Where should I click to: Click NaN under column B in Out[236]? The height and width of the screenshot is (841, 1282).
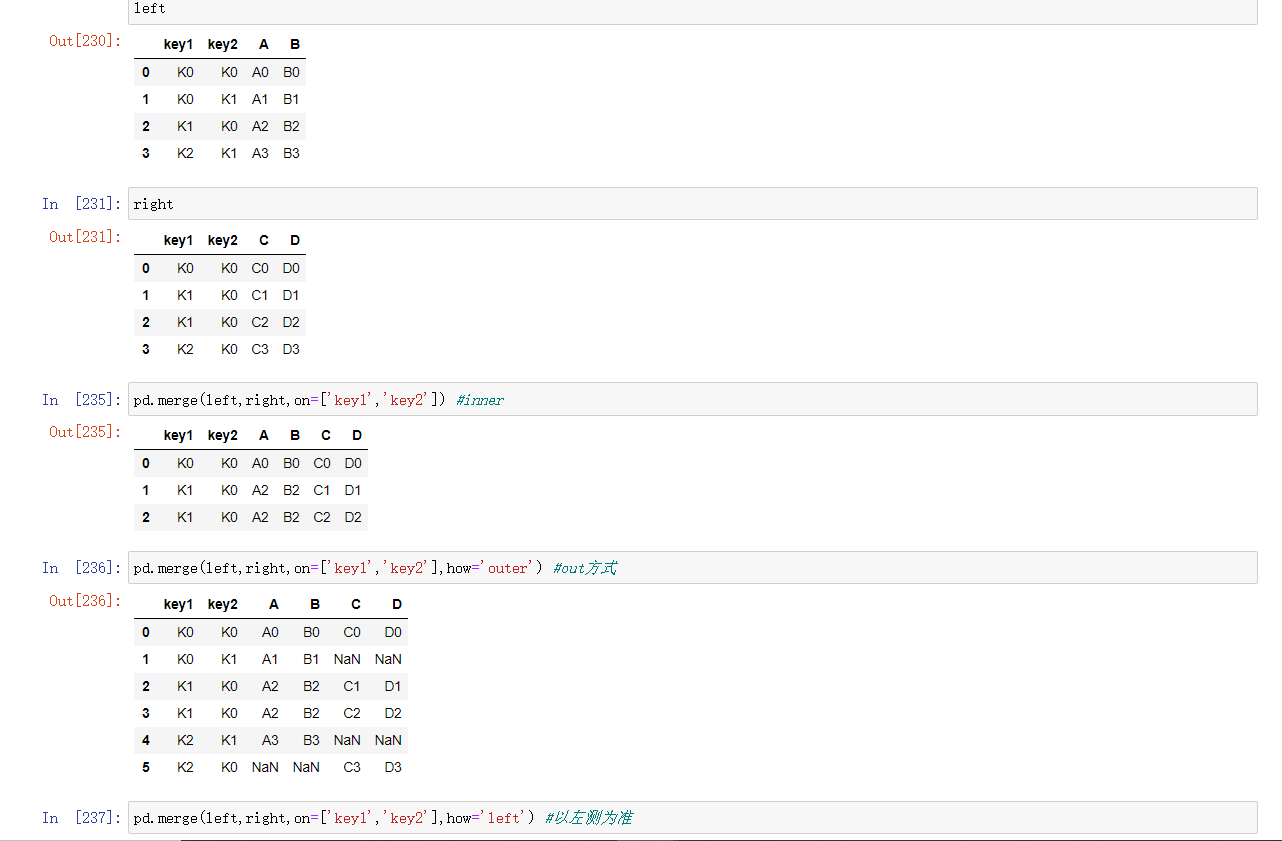pyautogui.click(x=306, y=767)
